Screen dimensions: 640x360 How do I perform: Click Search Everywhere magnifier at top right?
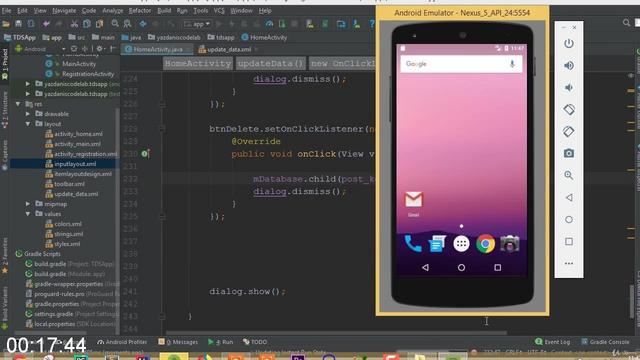[x=627, y=23]
